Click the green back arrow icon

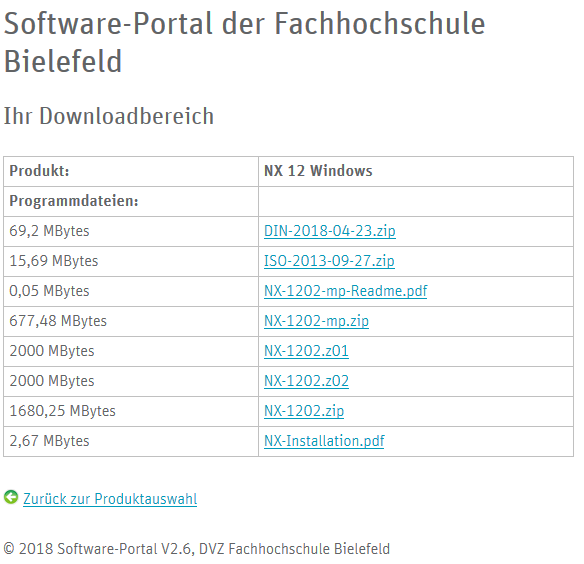coord(11,497)
